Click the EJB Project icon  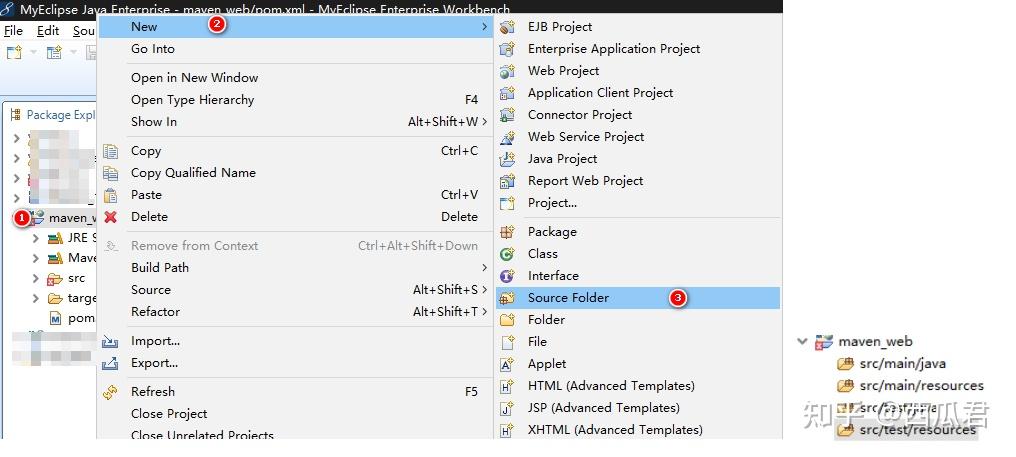pos(507,27)
